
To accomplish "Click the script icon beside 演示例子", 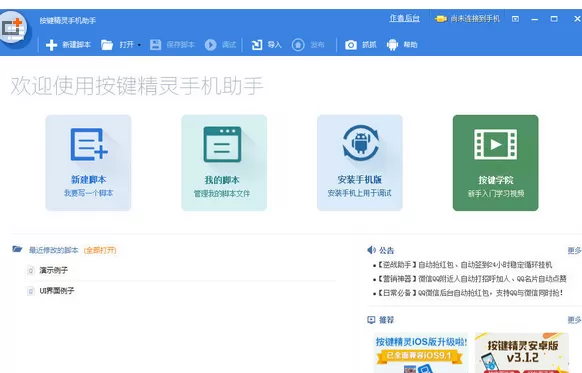I will click(x=31, y=271).
